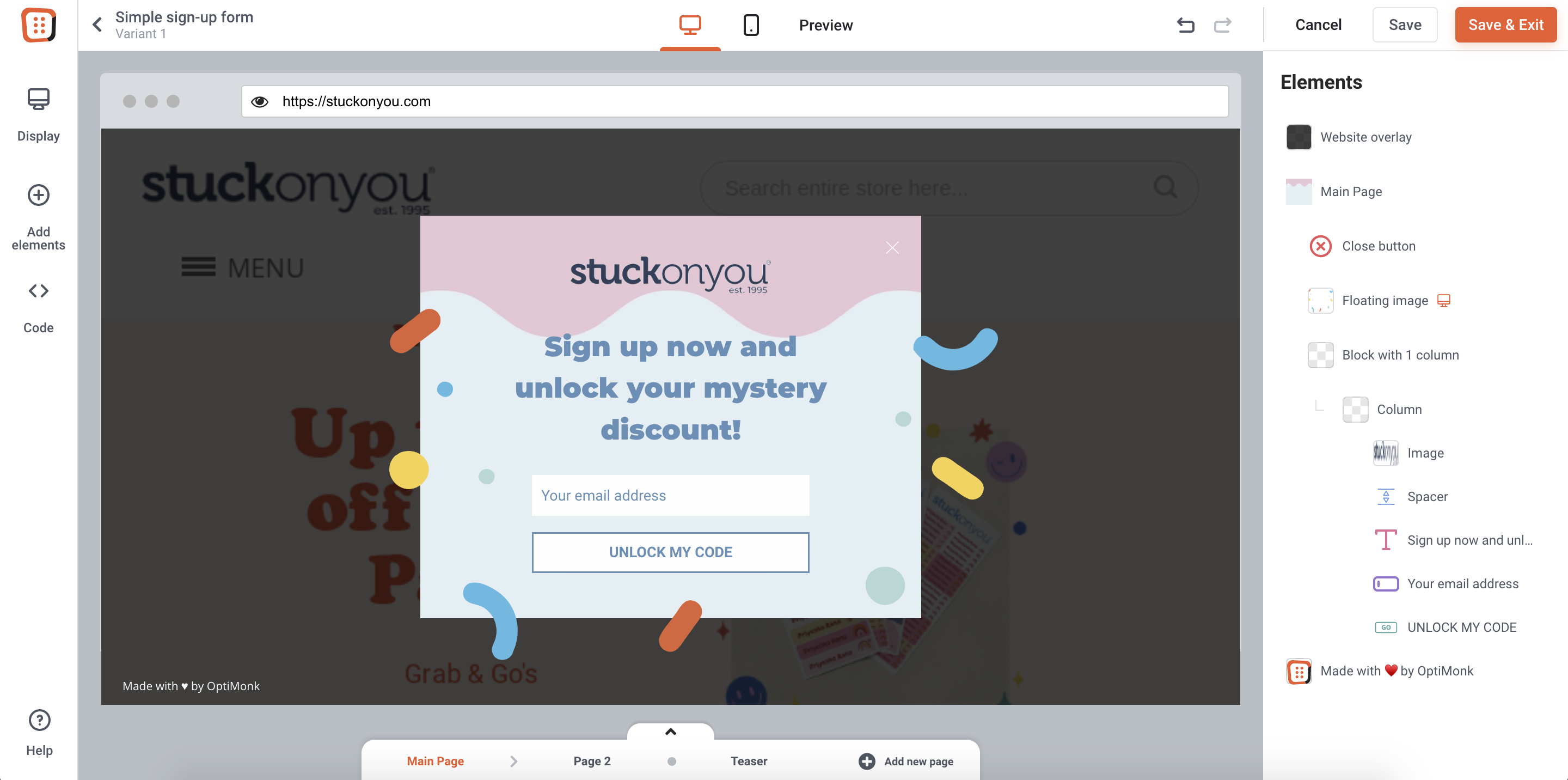This screenshot has height=780, width=1568.
Task: Switch to the Teaser tab
Action: pyautogui.click(x=749, y=761)
